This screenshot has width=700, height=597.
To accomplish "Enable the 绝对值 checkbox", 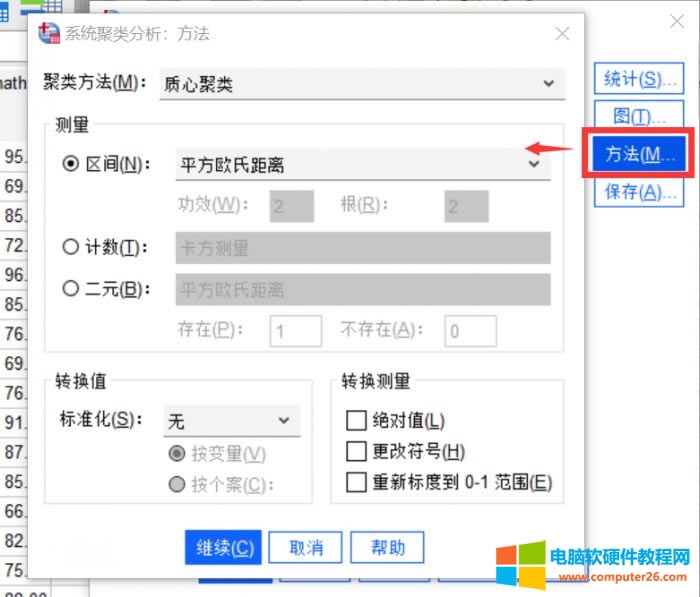I will pyautogui.click(x=356, y=421).
